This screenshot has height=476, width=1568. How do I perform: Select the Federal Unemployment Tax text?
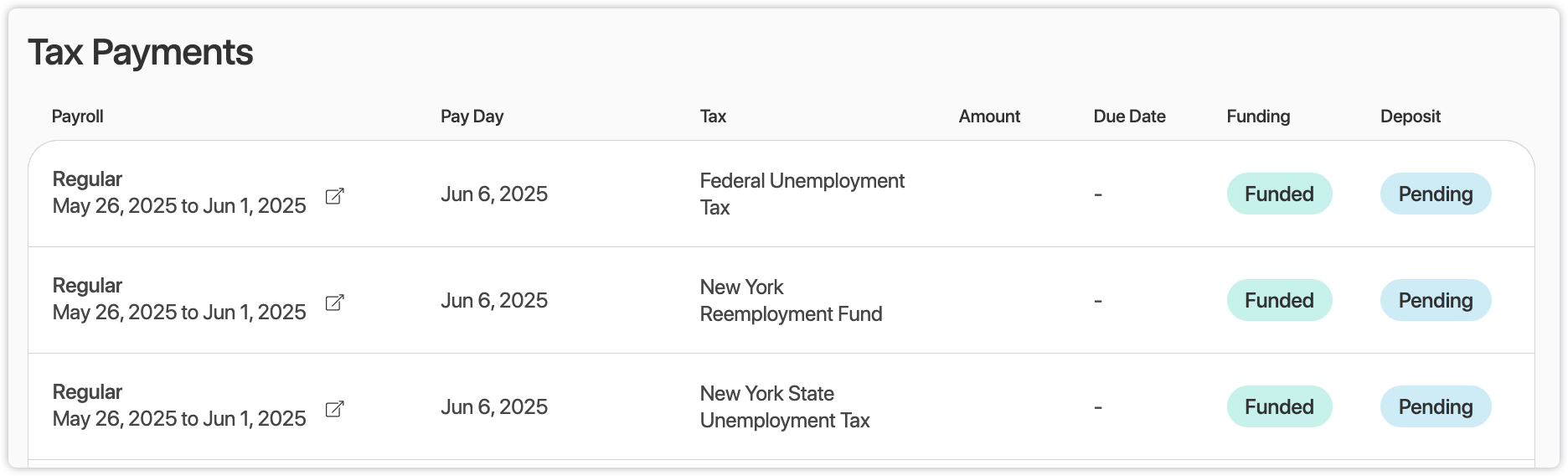pyautogui.click(x=802, y=194)
